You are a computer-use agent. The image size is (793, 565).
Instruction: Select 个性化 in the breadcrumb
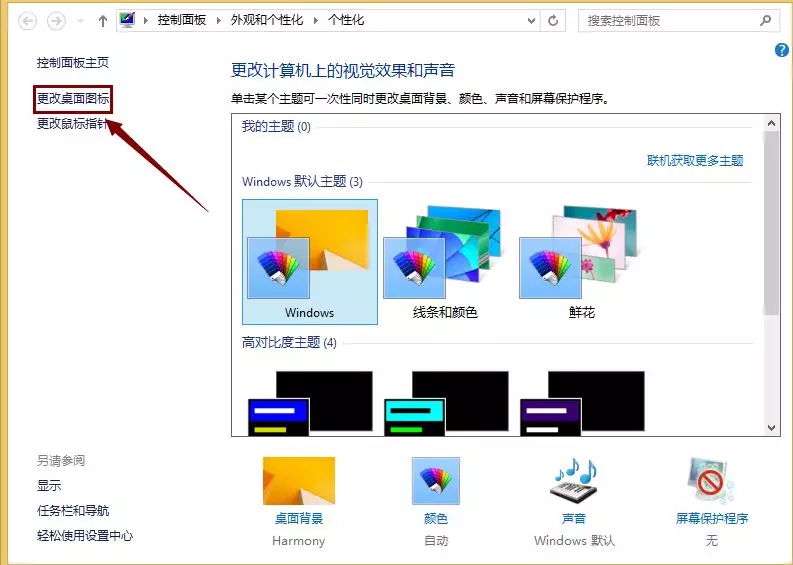346,20
